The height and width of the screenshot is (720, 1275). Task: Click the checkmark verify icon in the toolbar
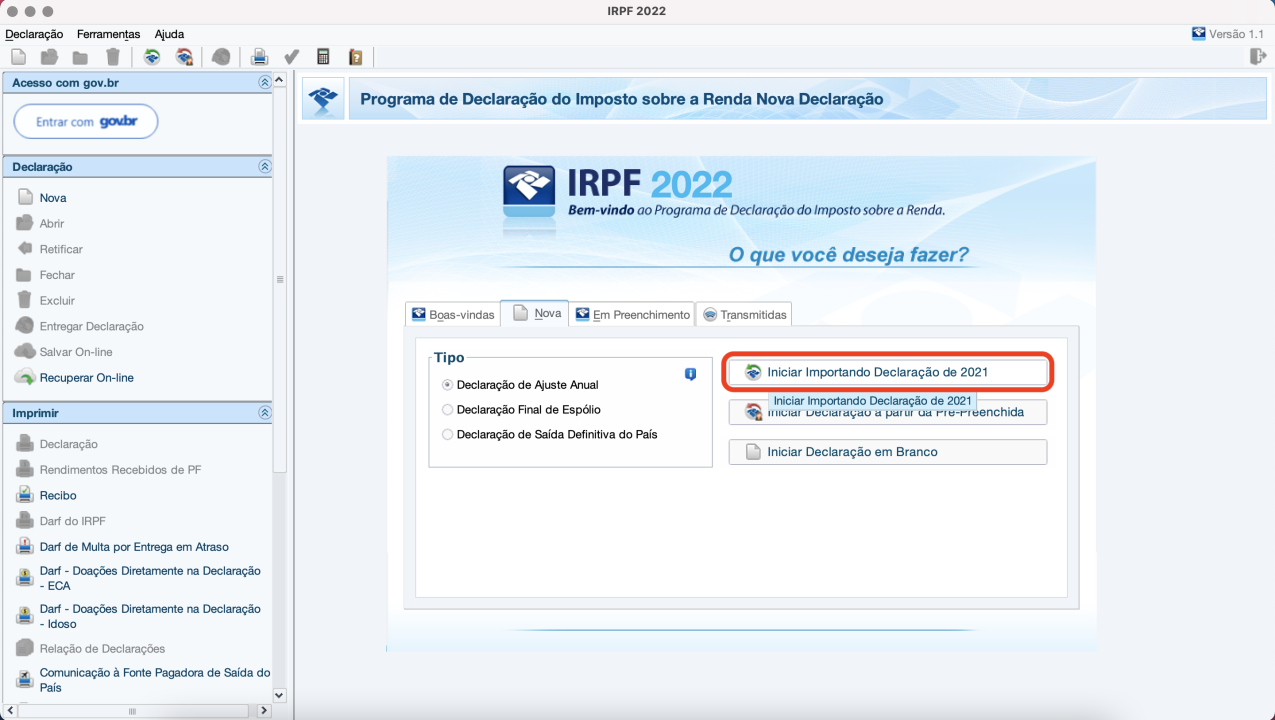point(292,56)
